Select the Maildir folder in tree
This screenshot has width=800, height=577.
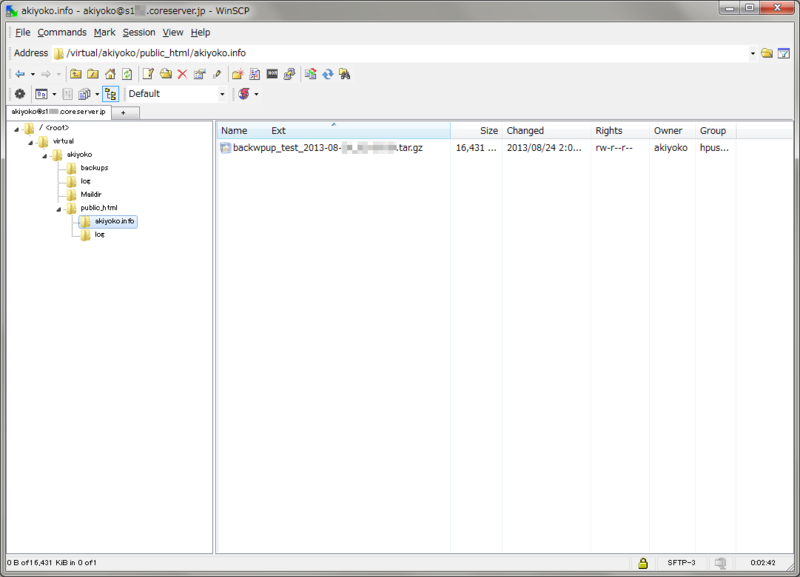[91, 194]
